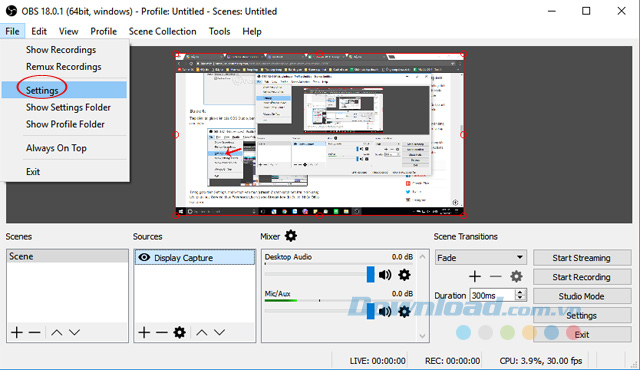Screen dimensions: 640x370
Task: Select Display Capture source row
Action: click(195, 257)
